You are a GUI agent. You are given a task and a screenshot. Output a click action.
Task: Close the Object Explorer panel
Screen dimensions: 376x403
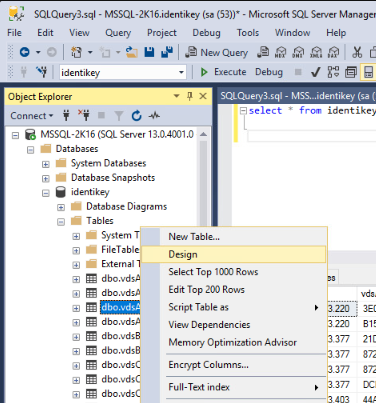point(203,96)
